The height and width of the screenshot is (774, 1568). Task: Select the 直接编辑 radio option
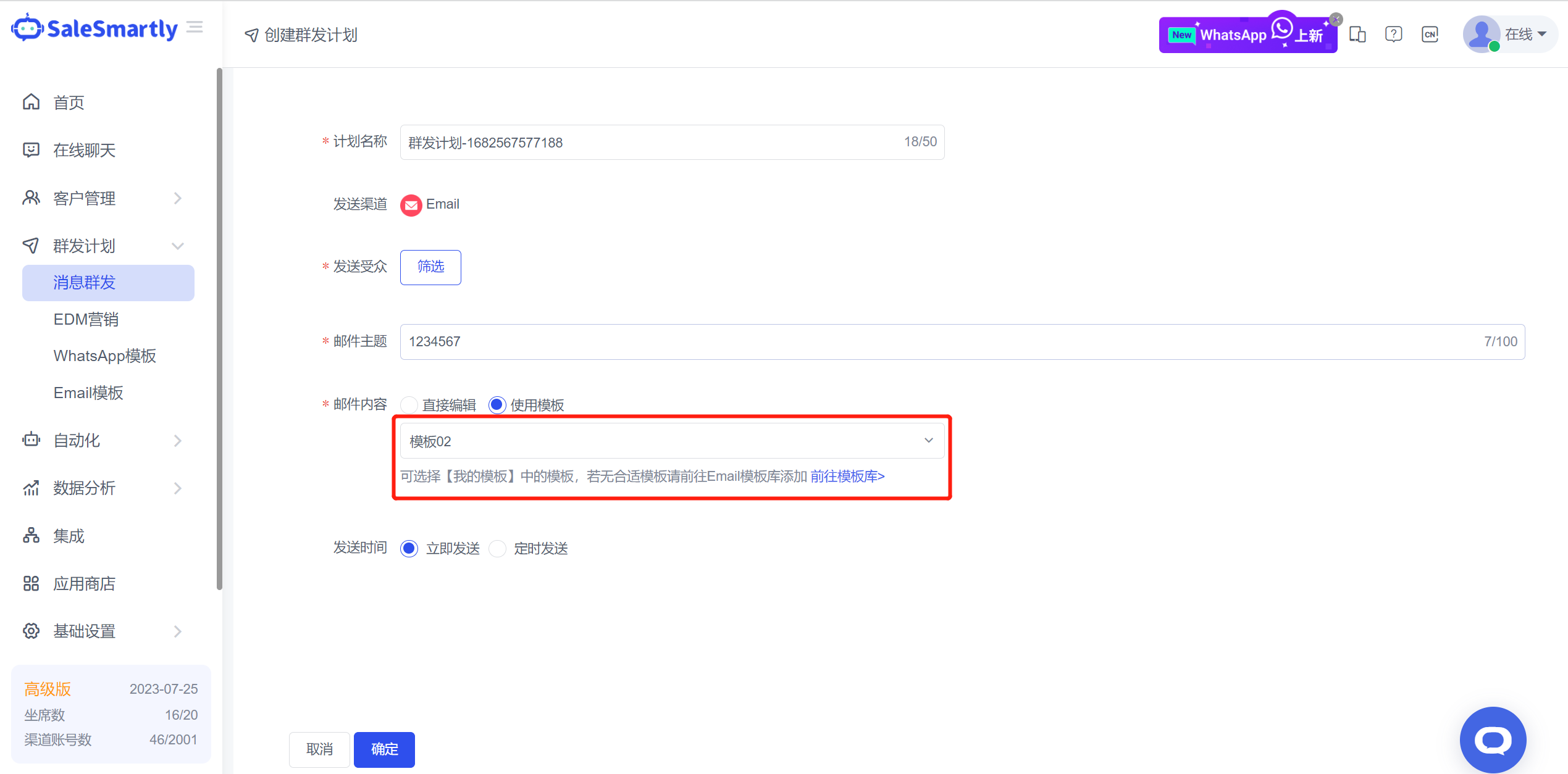point(409,405)
